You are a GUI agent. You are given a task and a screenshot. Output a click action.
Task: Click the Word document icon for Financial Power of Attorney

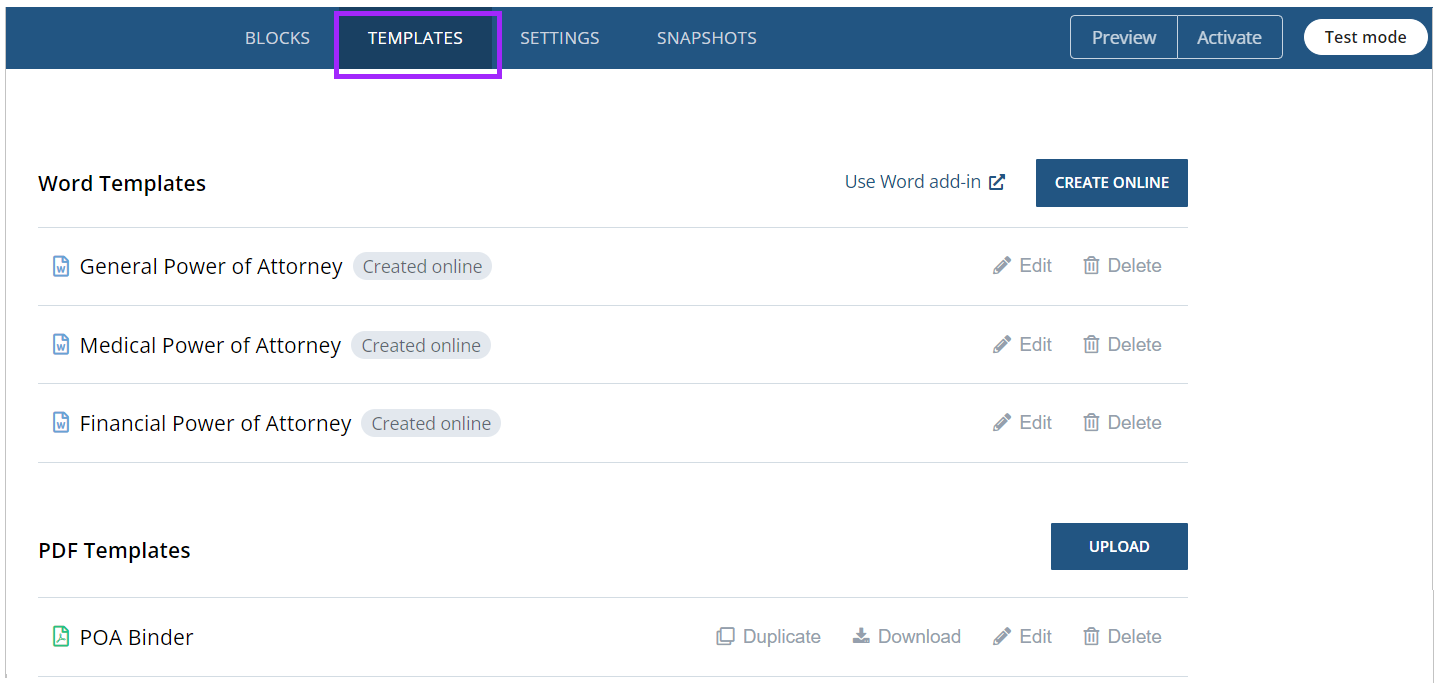pos(62,422)
